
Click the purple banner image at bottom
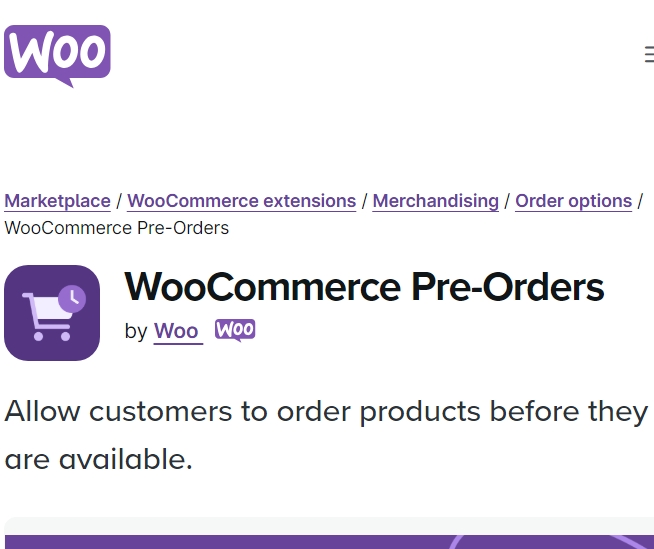[x=329, y=542]
